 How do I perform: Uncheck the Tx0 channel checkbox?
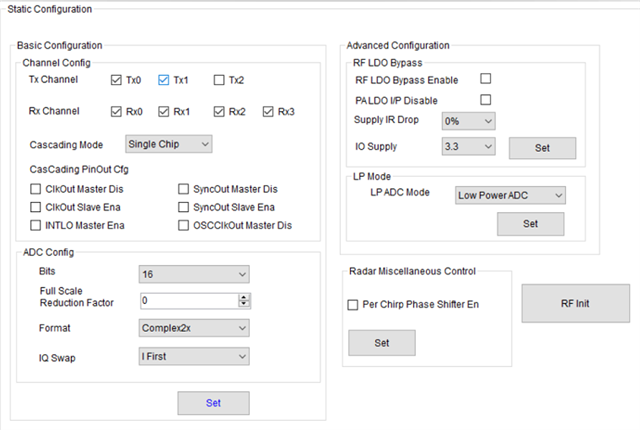pyautogui.click(x=116, y=80)
